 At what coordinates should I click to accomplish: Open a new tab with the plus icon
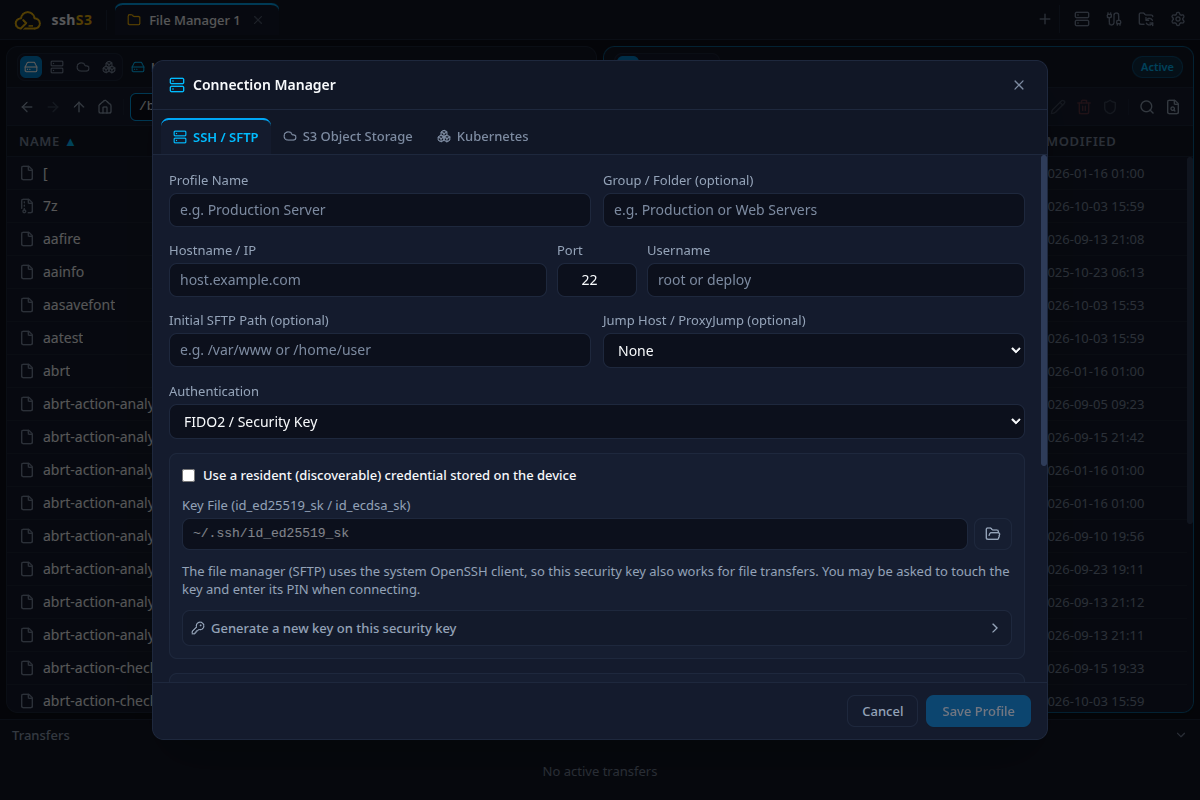pyautogui.click(x=1045, y=19)
